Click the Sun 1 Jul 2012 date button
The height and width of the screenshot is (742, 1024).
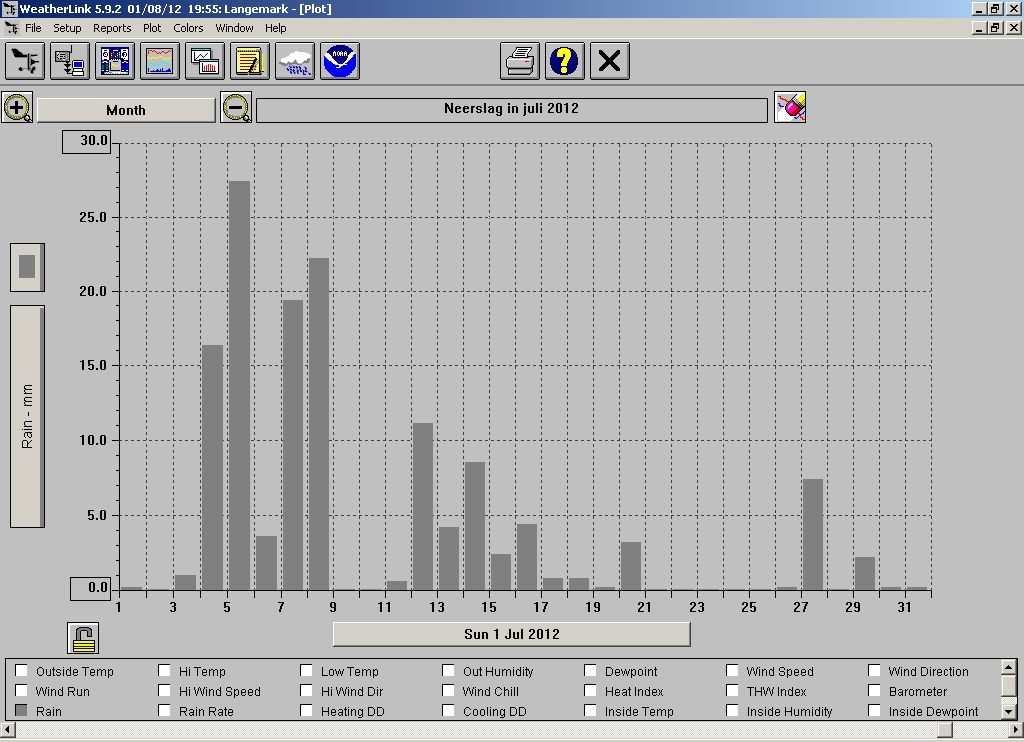[511, 634]
